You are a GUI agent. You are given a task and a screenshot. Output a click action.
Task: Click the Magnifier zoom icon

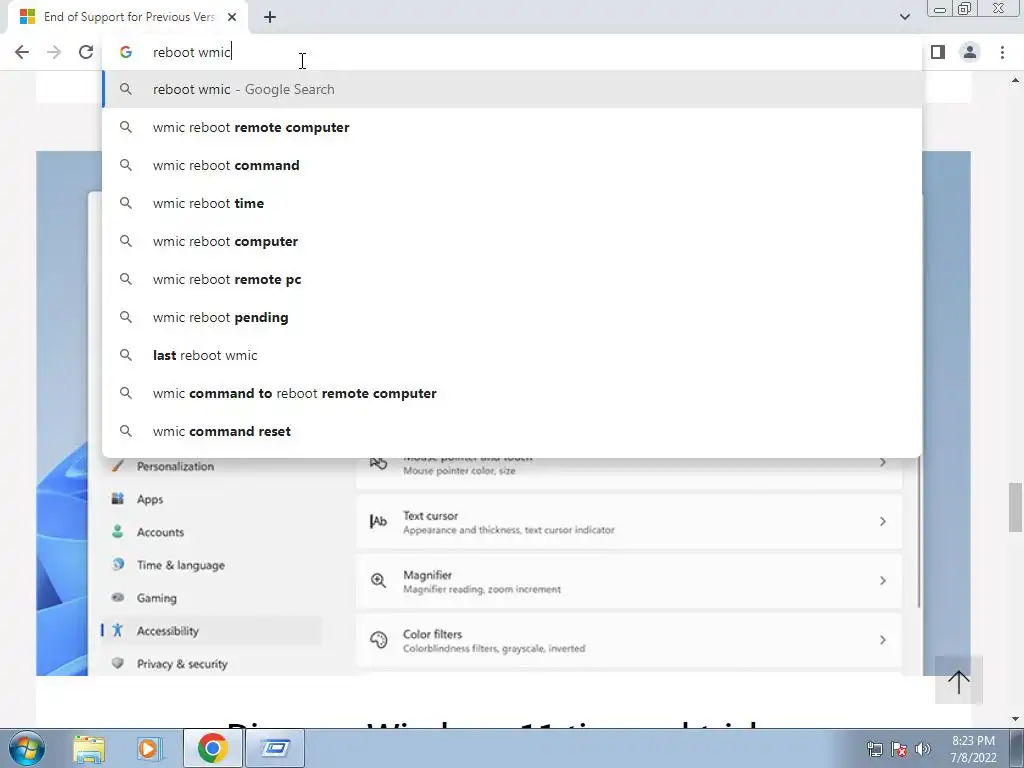tap(378, 580)
